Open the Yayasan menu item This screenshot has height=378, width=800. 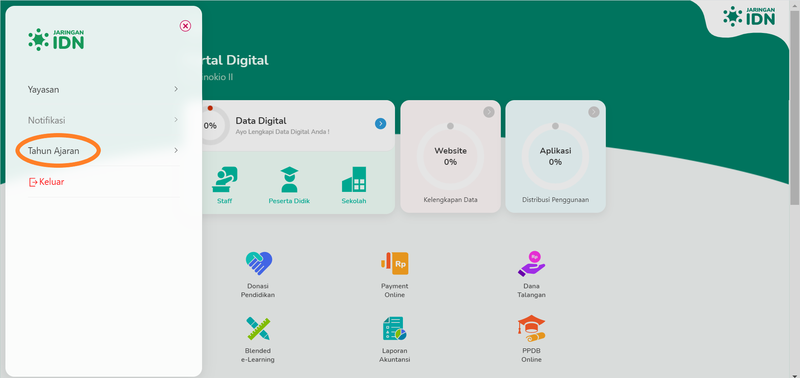click(x=103, y=89)
